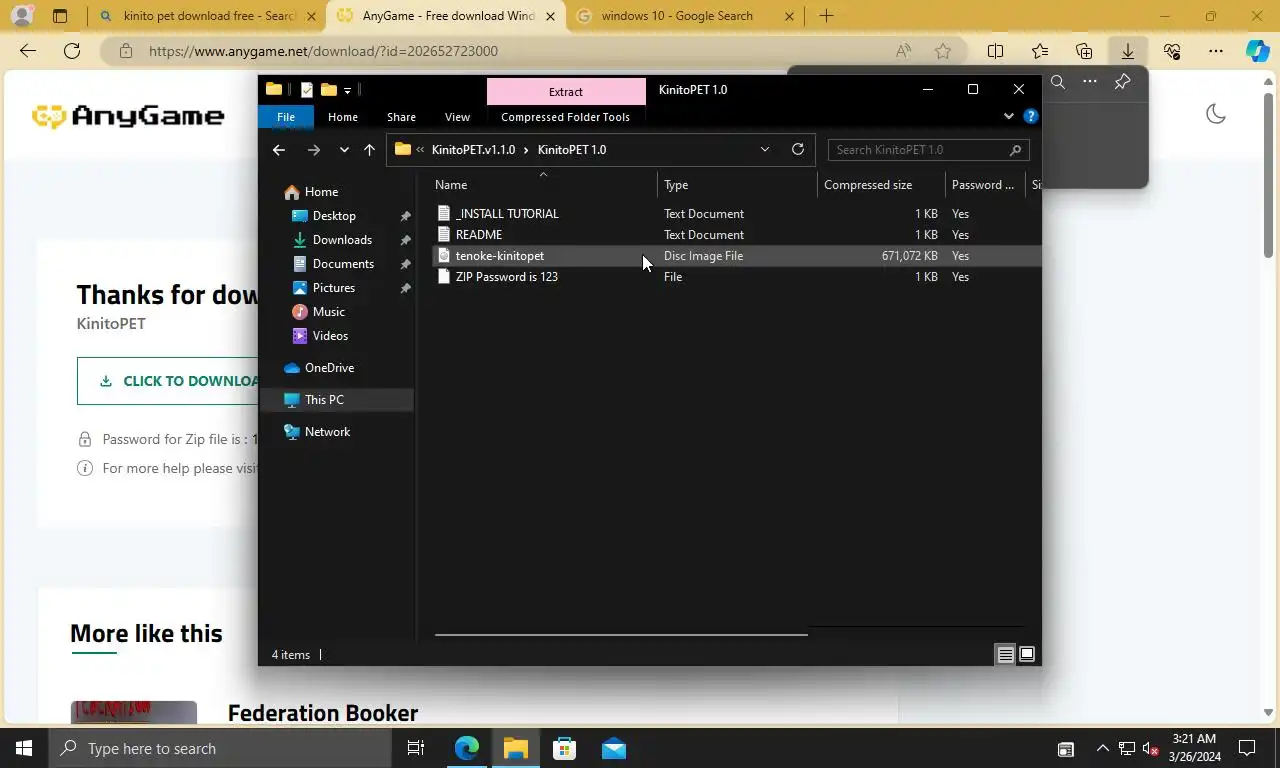
Task: Open address bar previous locations dropdown
Action: click(765, 150)
